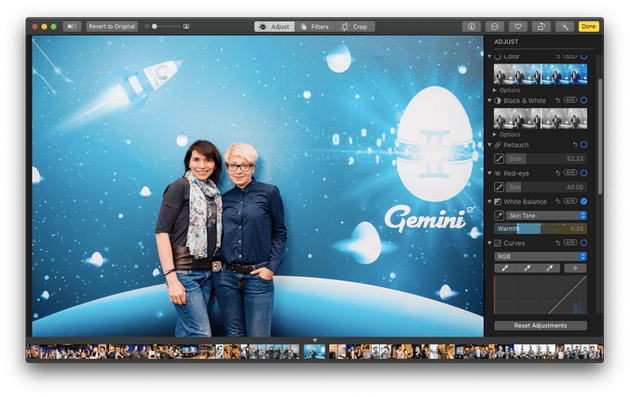Click the zoom-in icon beside zoom slider
Screen dimensions: 630x397
(x=186, y=27)
